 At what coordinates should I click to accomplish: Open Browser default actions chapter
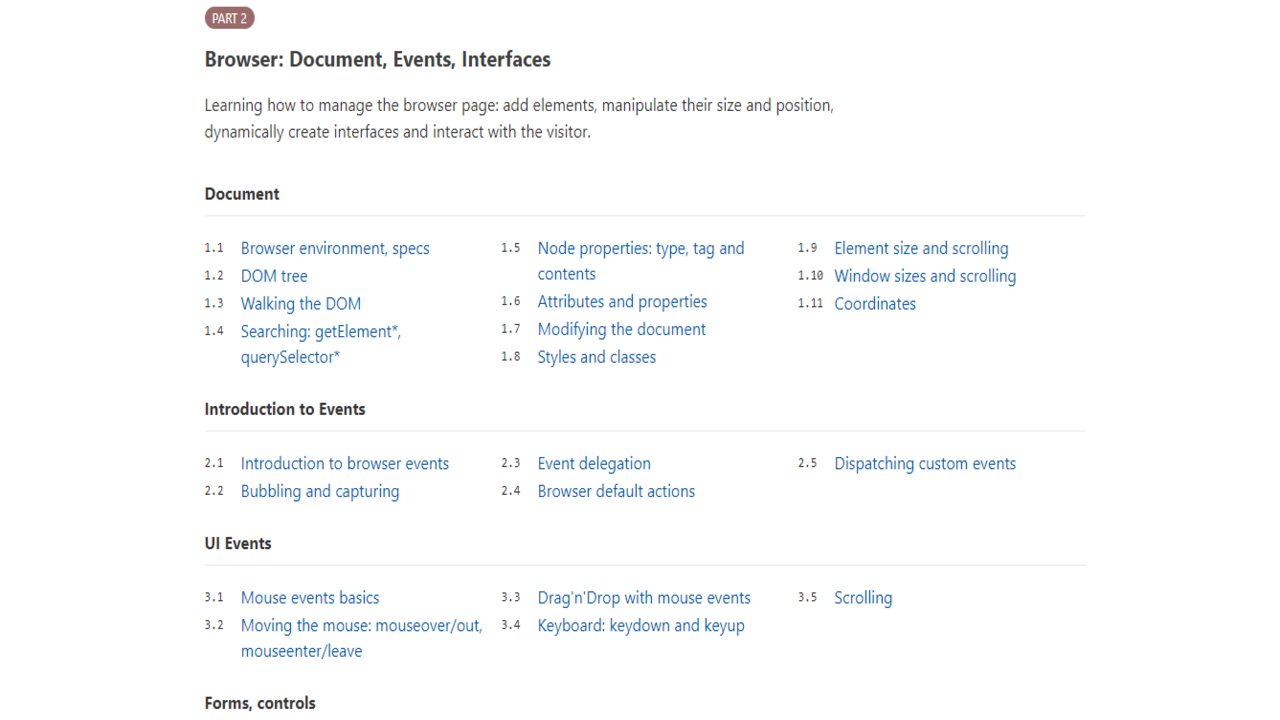pos(616,491)
